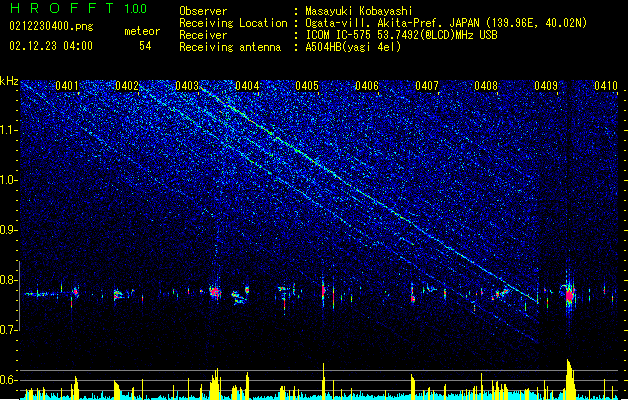Click the 0402 time marker
Screen dimensions: 629x400
click(x=127, y=86)
